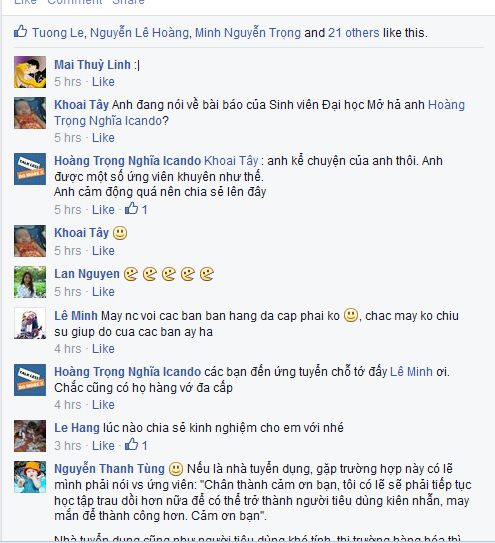Screen dimensions: 495x543
Task: Open Nguyễn Lê Hoàng's profile link
Action: click(x=140, y=33)
